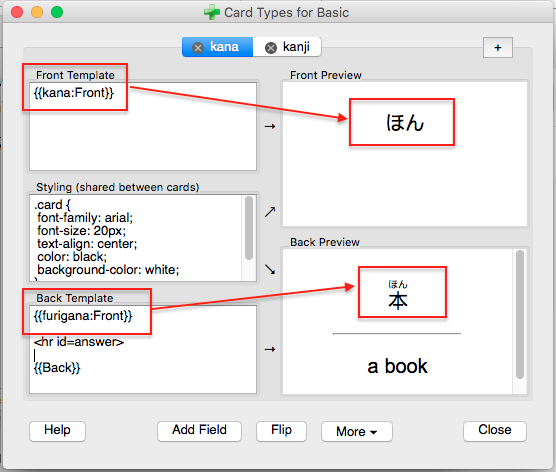
Task: Click the ほん text in Front Preview
Action: [405, 123]
